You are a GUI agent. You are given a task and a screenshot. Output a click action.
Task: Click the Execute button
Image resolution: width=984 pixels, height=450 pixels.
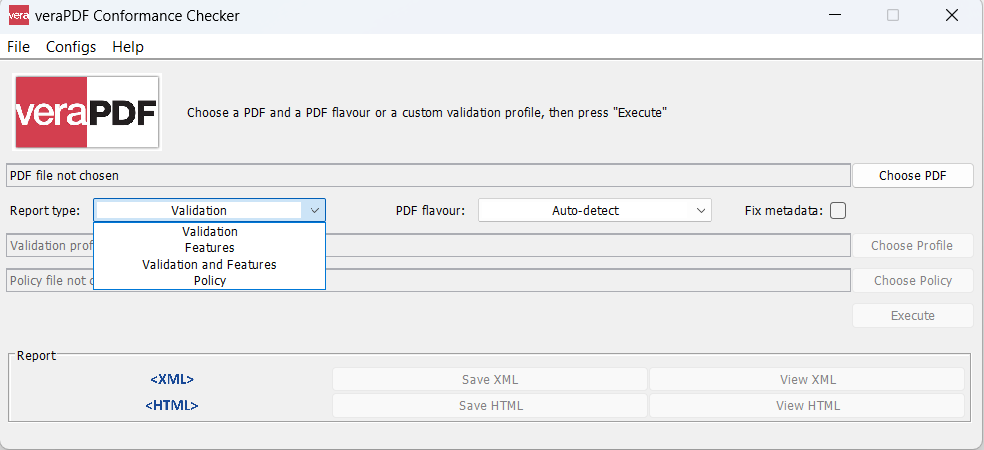(x=912, y=316)
